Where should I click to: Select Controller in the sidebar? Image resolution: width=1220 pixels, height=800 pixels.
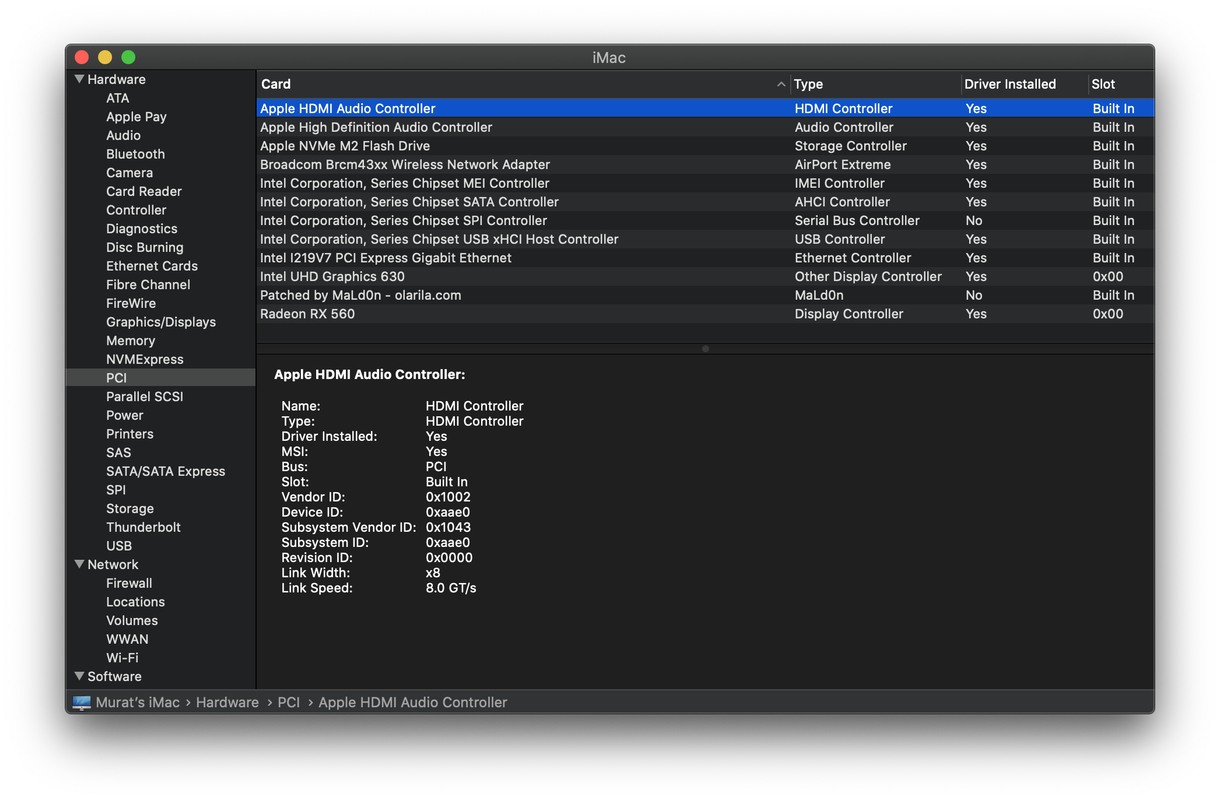click(136, 210)
